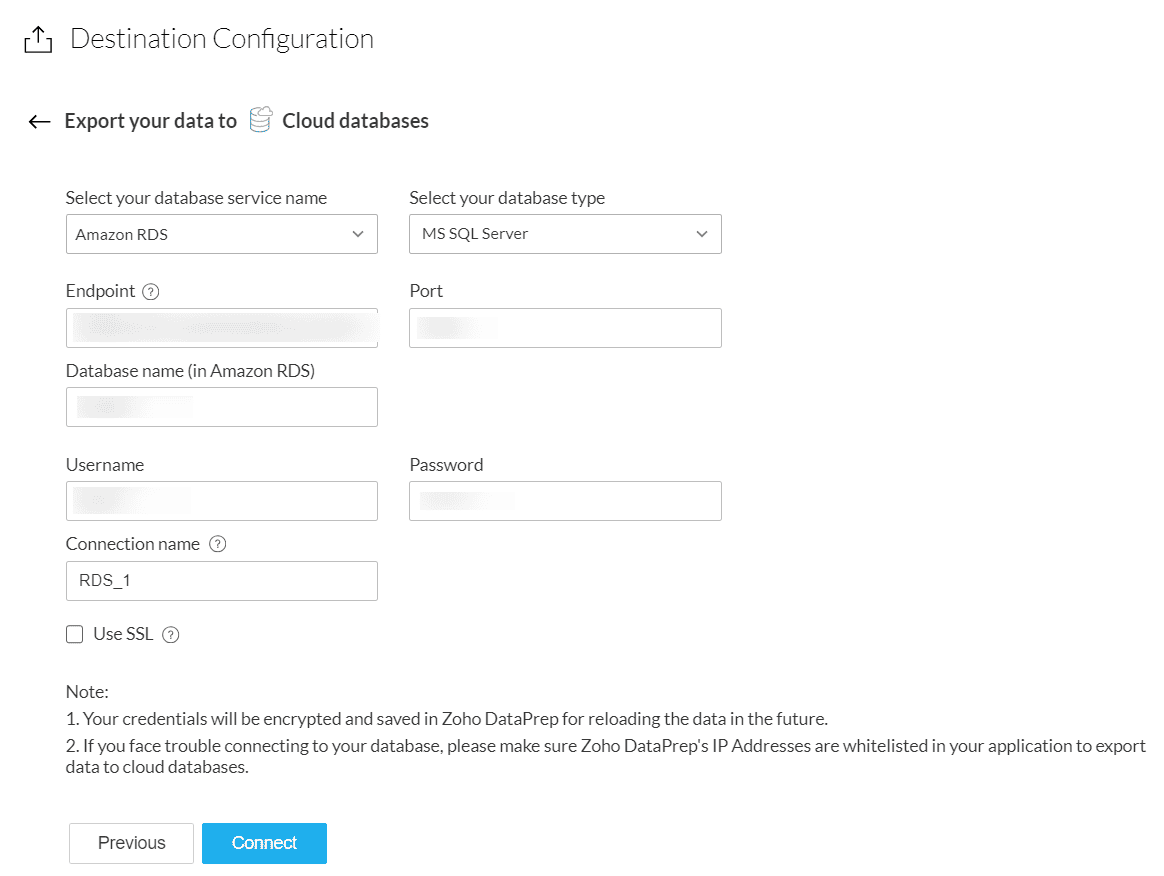This screenshot has width=1164, height=876.
Task: Show help for the Endpoint field
Action: click(151, 292)
